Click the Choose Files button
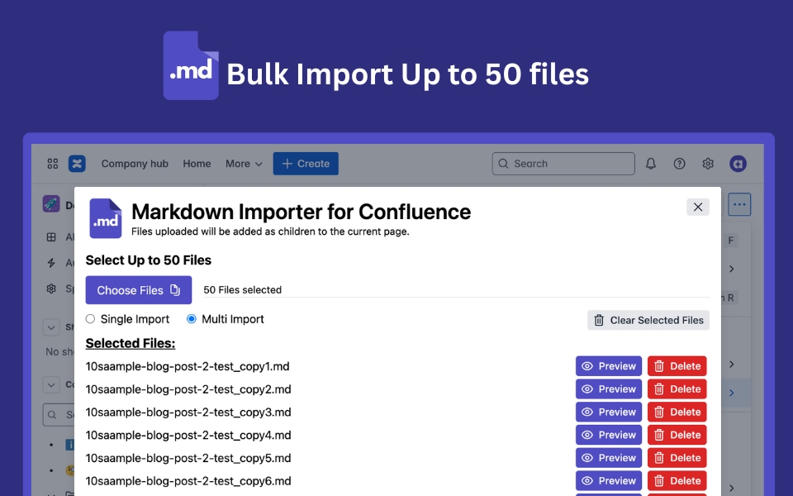 point(139,290)
